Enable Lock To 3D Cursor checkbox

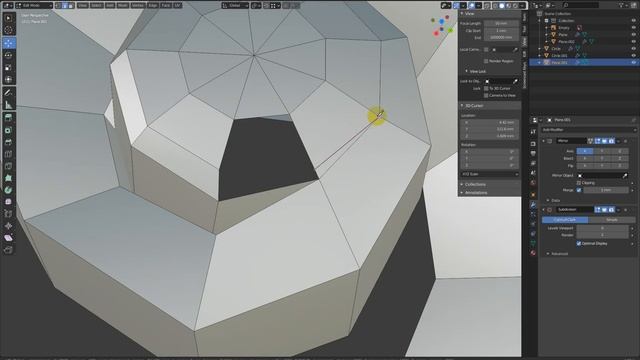(486, 88)
